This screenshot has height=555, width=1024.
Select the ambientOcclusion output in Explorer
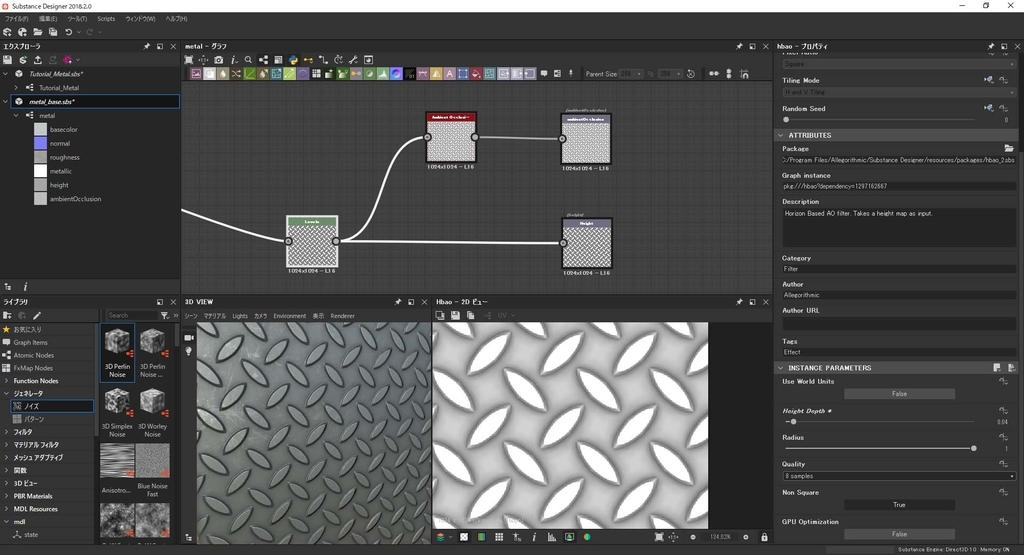click(x=75, y=199)
